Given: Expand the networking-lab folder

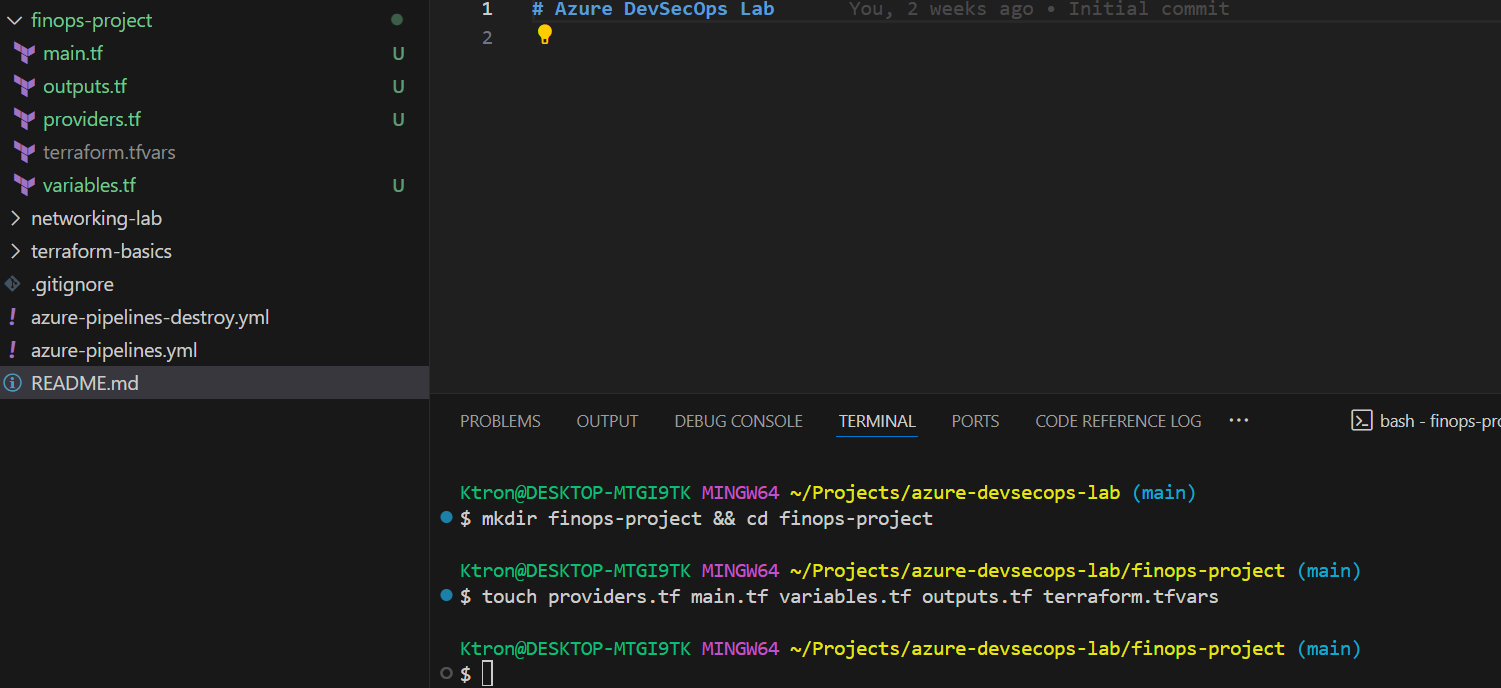Looking at the screenshot, I should tap(15, 219).
